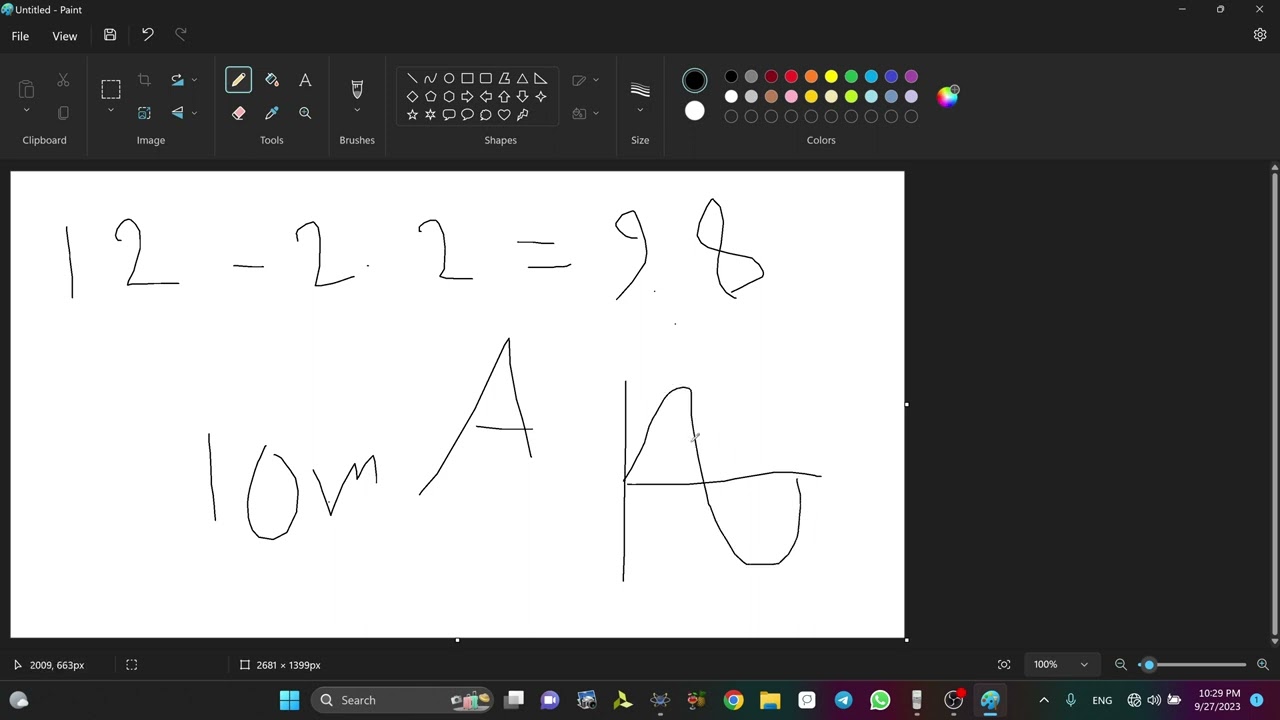The width and height of the screenshot is (1280, 720).
Task: Select the Color 2 white swatch
Action: click(695, 111)
